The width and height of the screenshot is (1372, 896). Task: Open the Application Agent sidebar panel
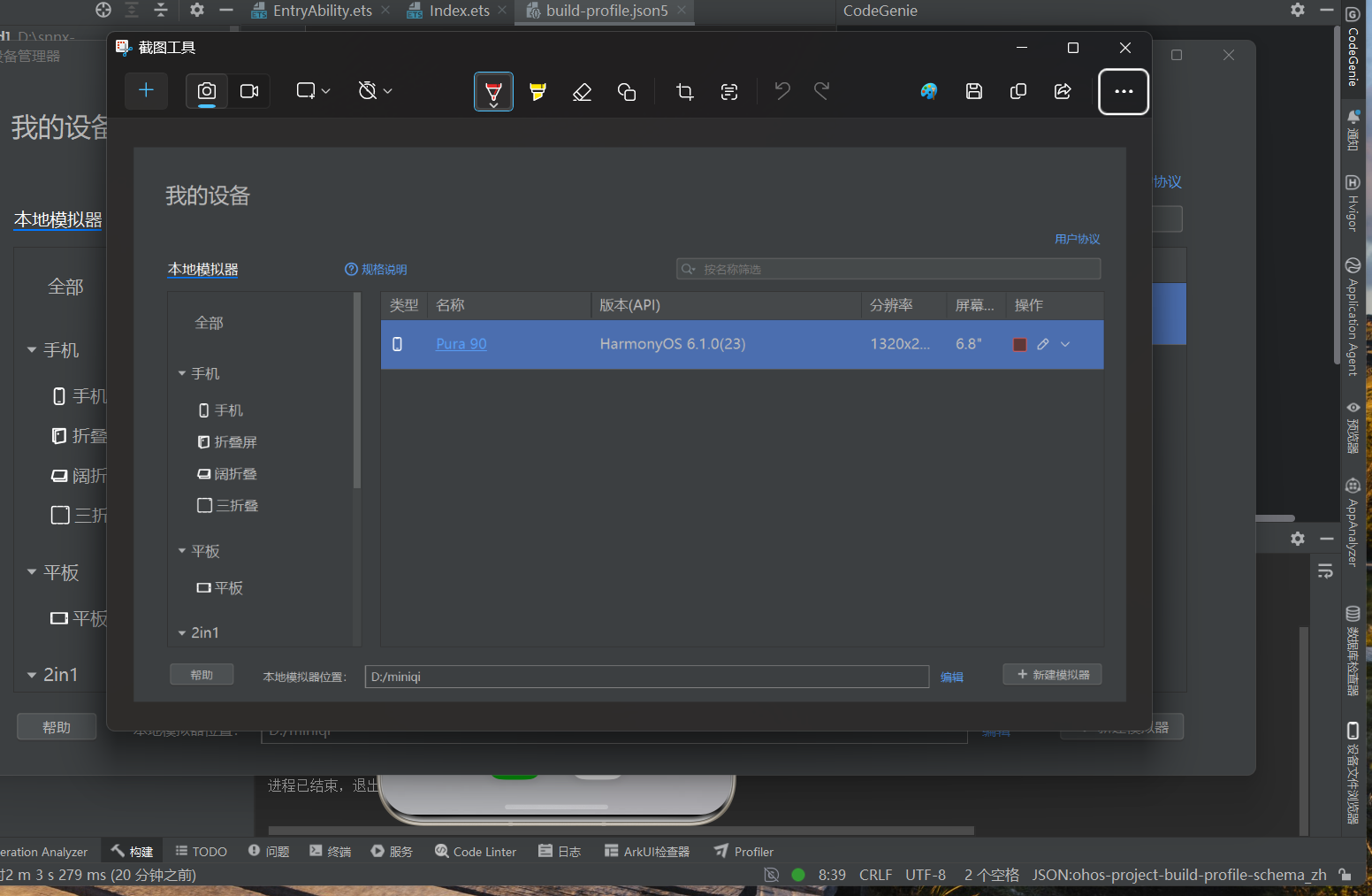click(x=1353, y=317)
